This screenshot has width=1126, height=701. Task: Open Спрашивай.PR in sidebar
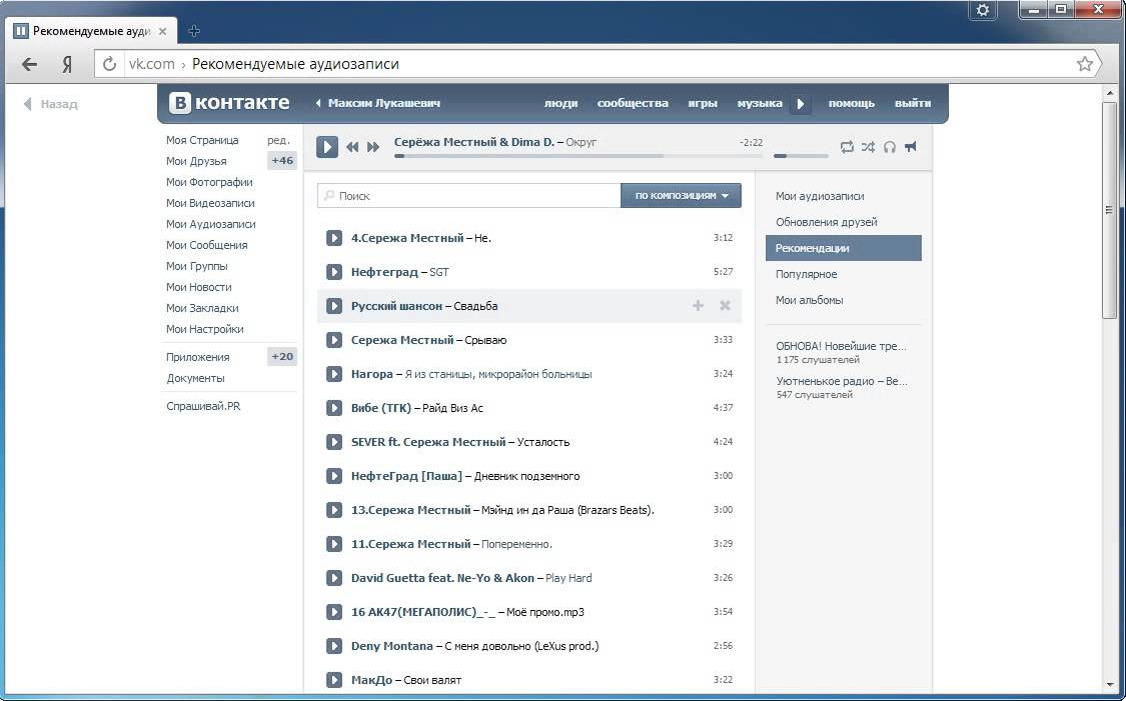(203, 407)
